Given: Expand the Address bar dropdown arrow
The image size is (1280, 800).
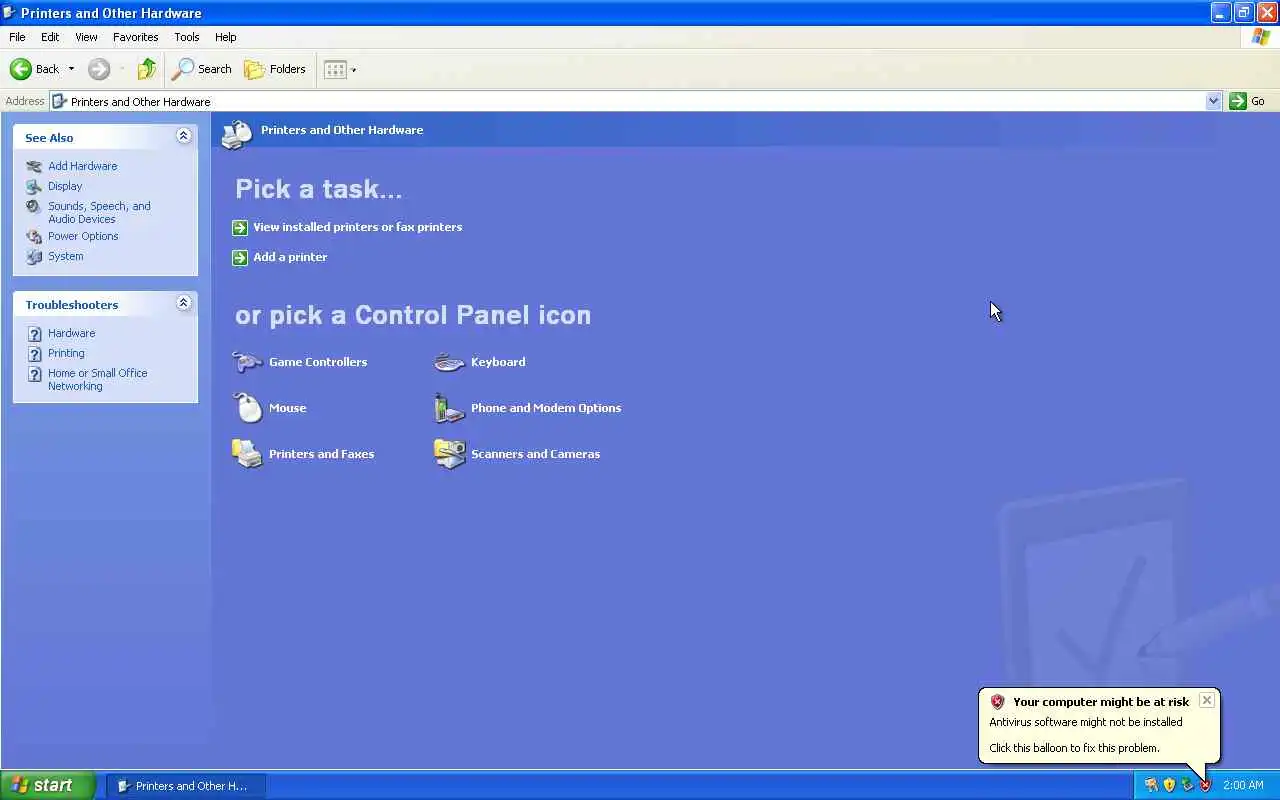Looking at the screenshot, I should tap(1213, 101).
